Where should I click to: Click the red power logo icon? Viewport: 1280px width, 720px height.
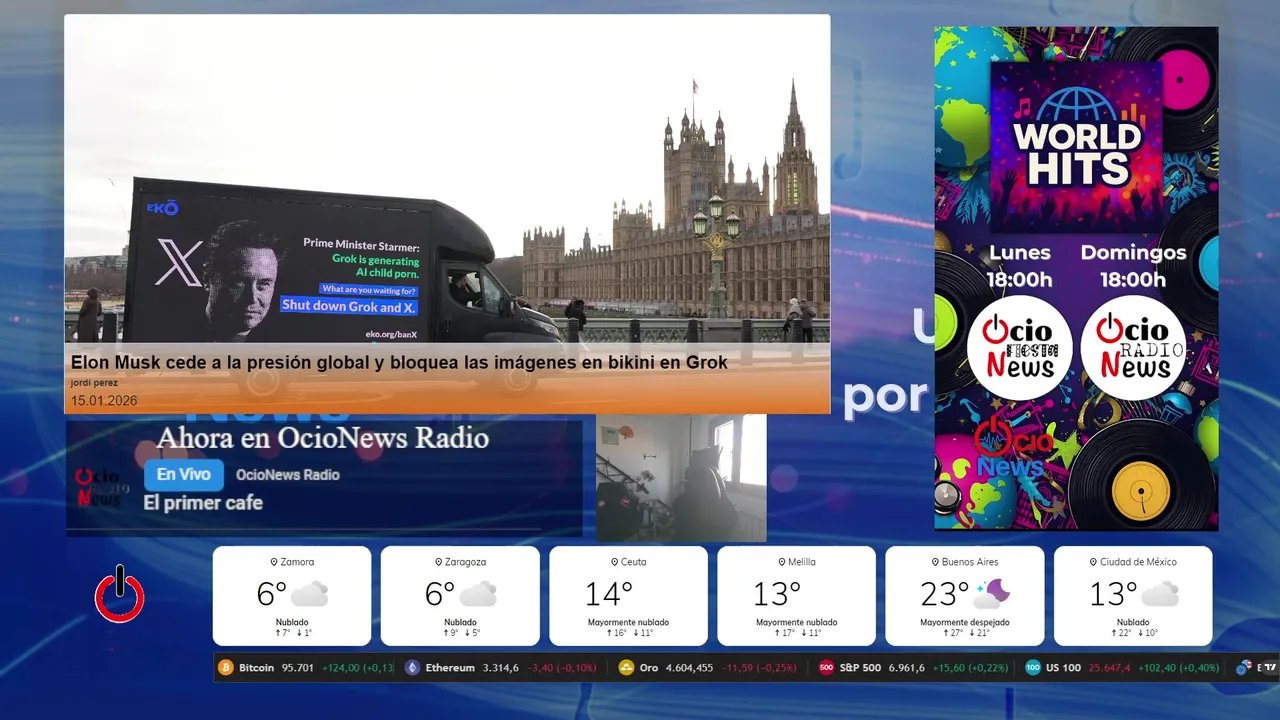coord(120,594)
